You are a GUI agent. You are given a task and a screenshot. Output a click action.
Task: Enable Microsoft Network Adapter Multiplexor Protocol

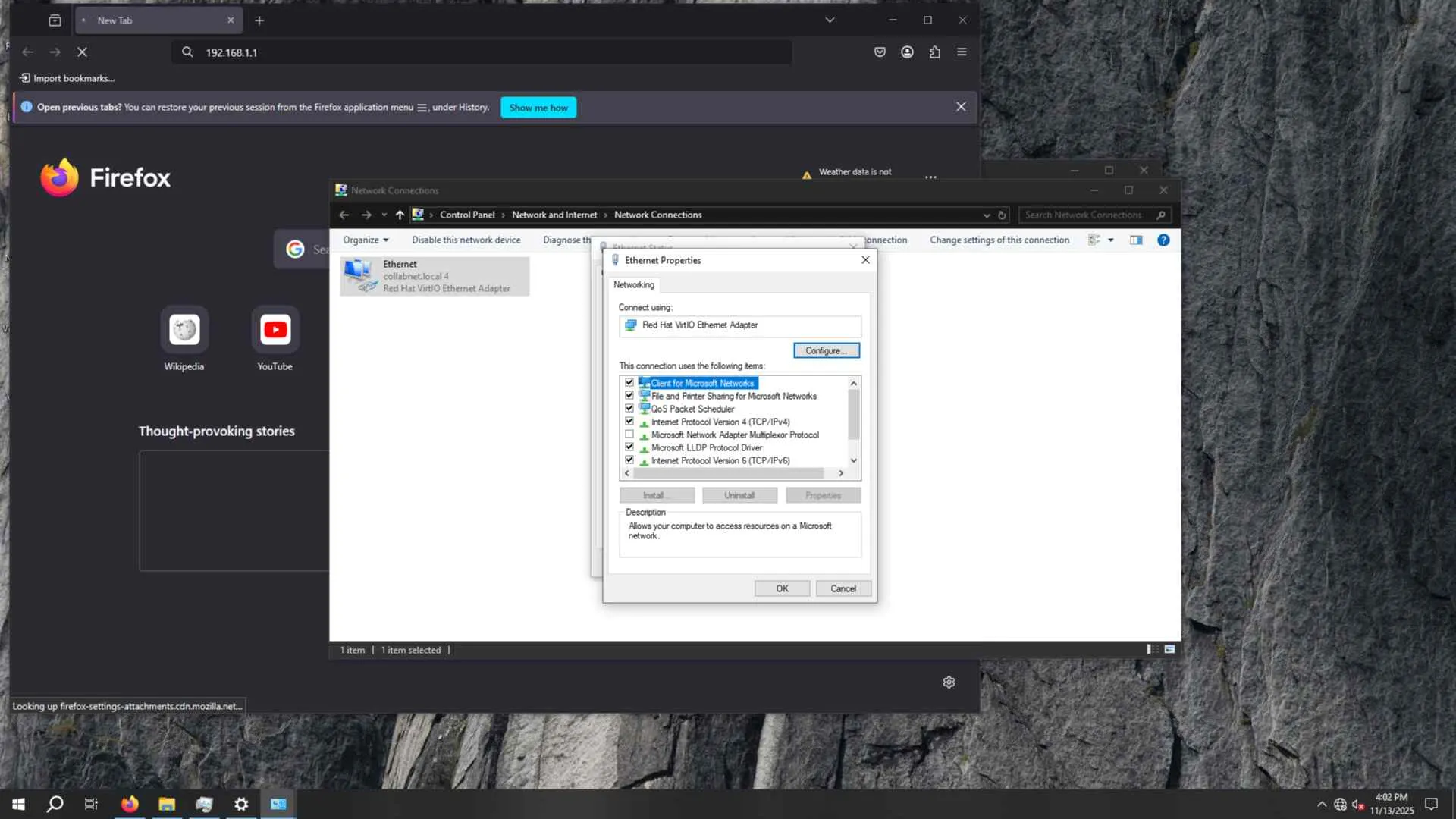pyautogui.click(x=629, y=435)
